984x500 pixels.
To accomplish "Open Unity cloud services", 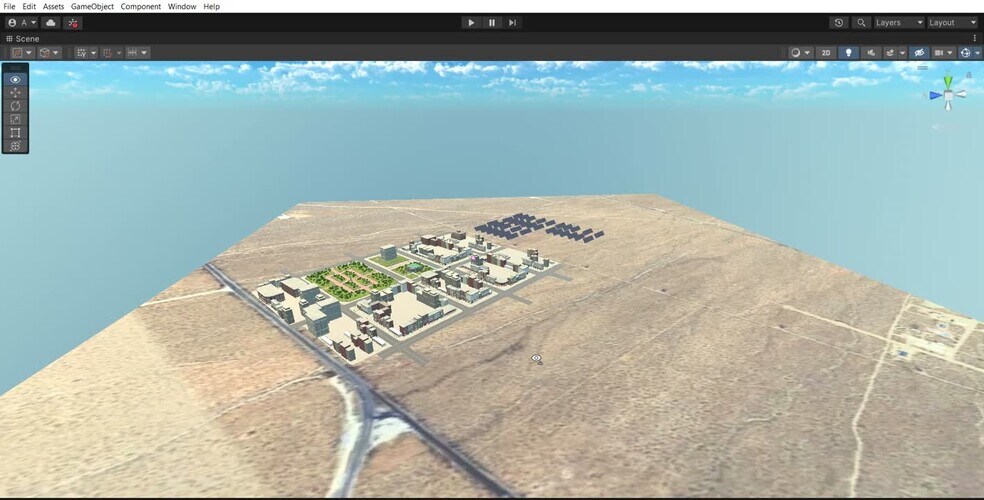I will [51, 23].
